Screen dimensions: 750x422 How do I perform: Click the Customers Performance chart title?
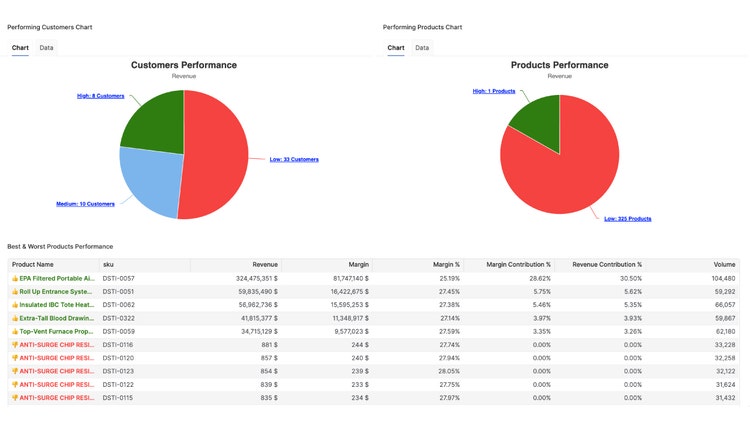(184, 65)
